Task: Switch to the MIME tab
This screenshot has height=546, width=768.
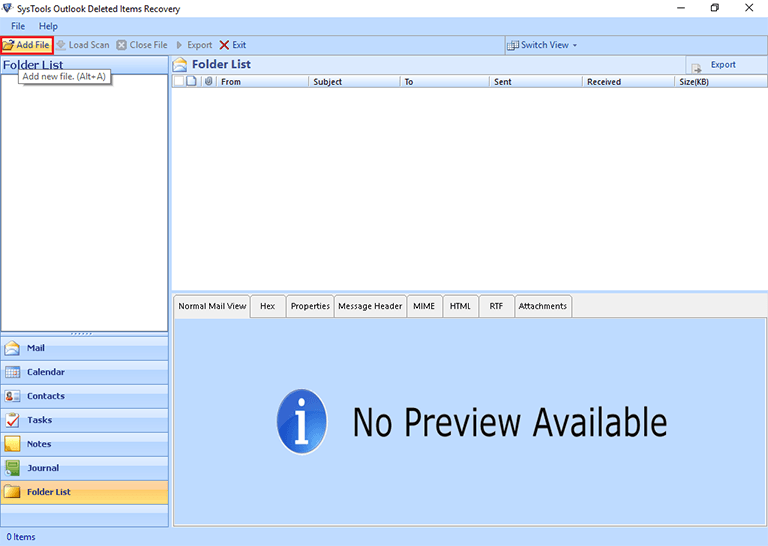Action: tap(424, 307)
